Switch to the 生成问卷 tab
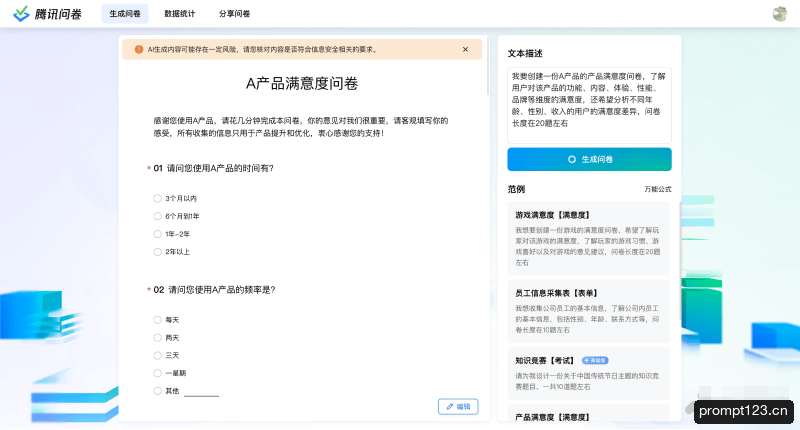The image size is (800, 430). [x=125, y=14]
